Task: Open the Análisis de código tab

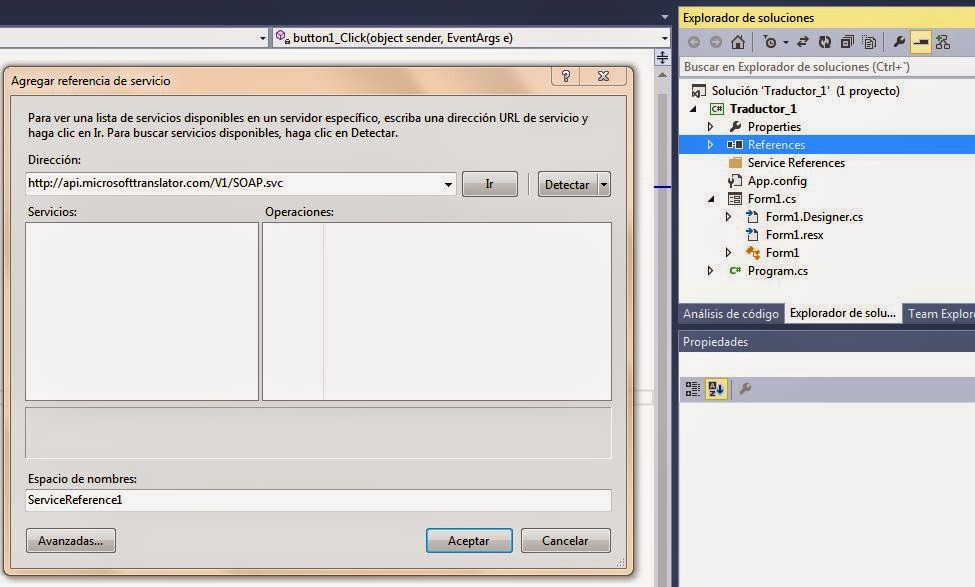Action: tap(729, 313)
